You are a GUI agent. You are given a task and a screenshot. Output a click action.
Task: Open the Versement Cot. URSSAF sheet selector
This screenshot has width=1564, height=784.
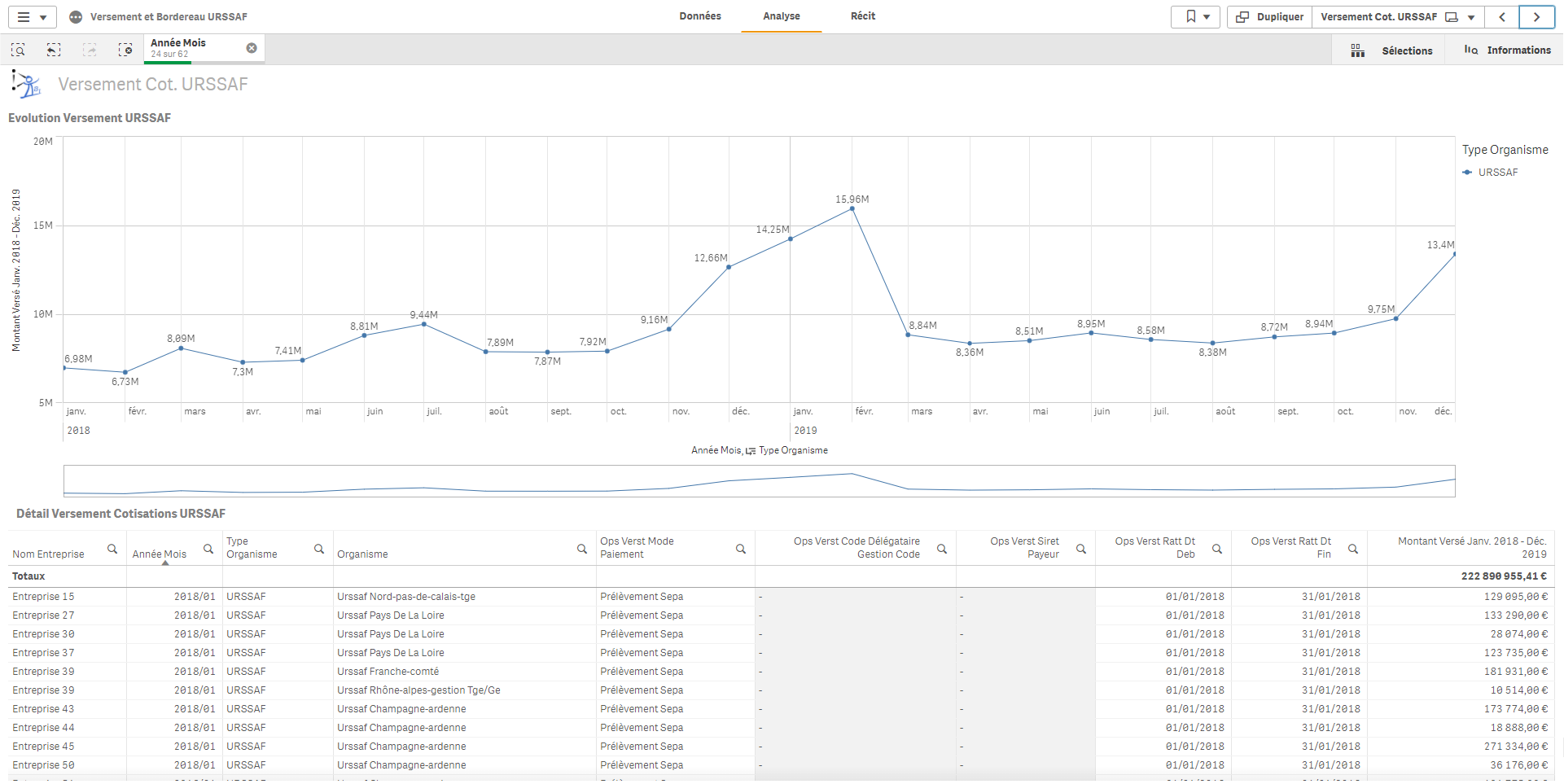tap(1397, 17)
